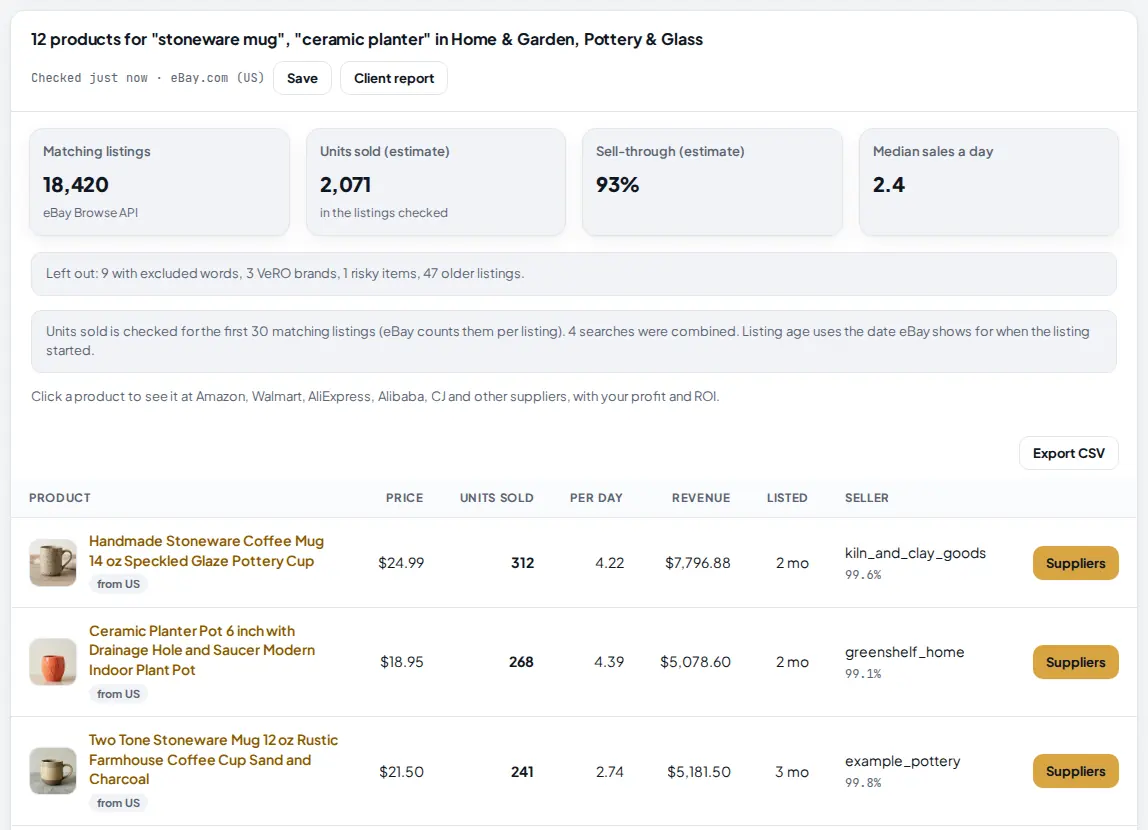Click revenue value $7,796.88

click(698, 563)
